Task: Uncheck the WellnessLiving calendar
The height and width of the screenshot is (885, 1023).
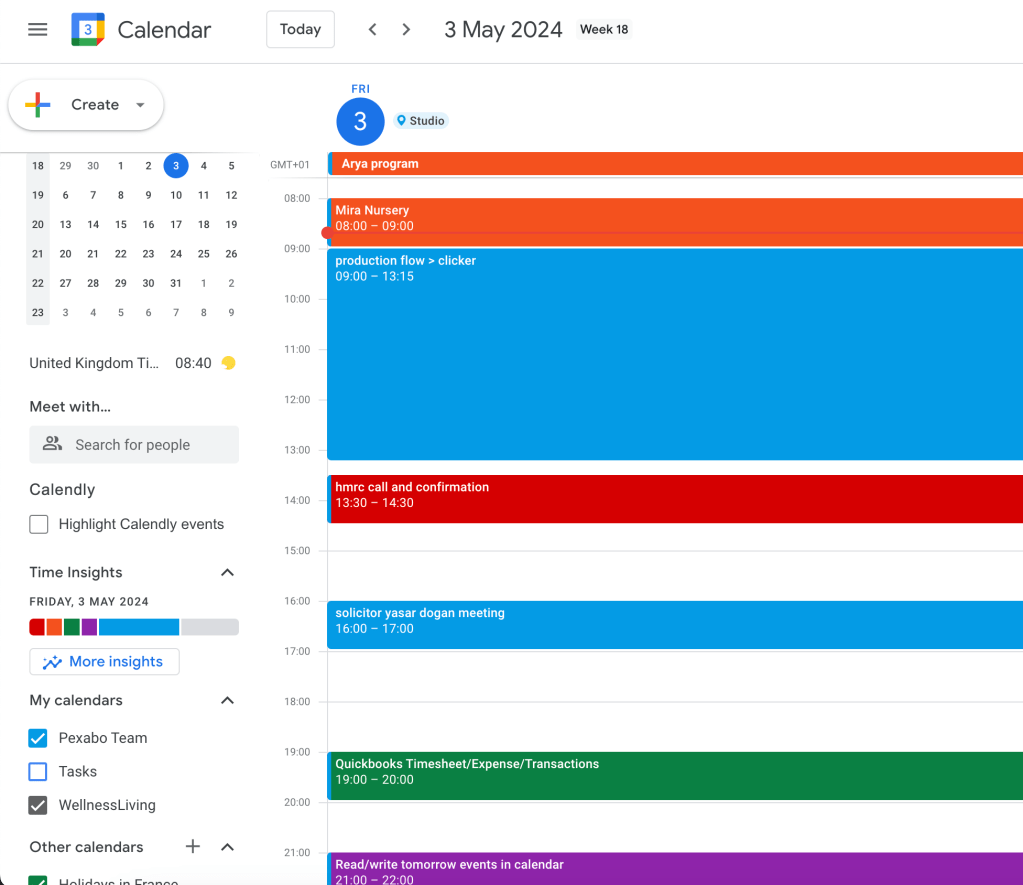Action: [x=38, y=805]
